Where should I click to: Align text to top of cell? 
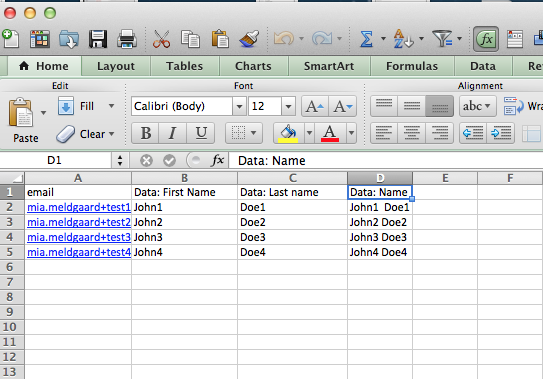[384, 106]
